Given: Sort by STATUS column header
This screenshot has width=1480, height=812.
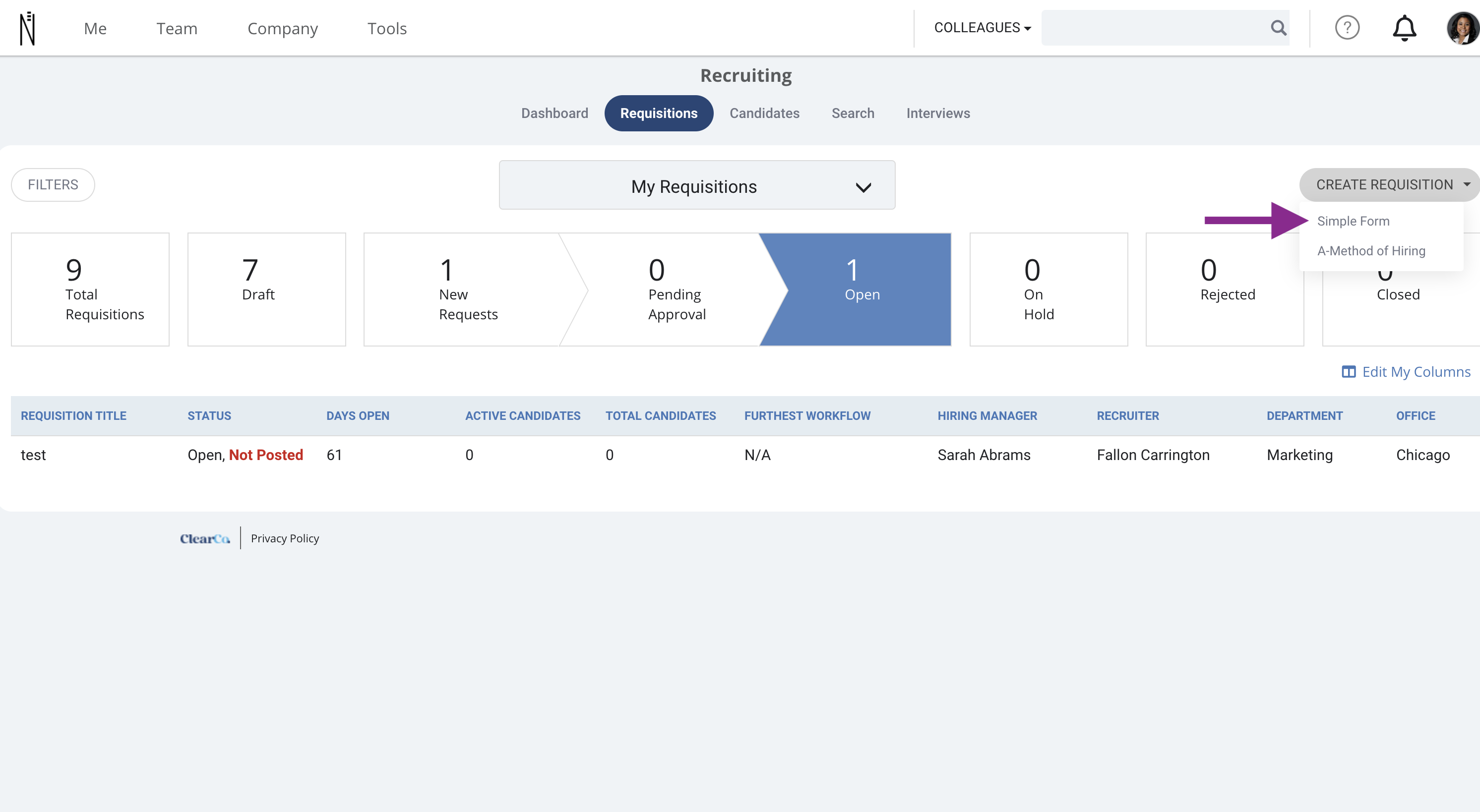Looking at the screenshot, I should coord(209,416).
